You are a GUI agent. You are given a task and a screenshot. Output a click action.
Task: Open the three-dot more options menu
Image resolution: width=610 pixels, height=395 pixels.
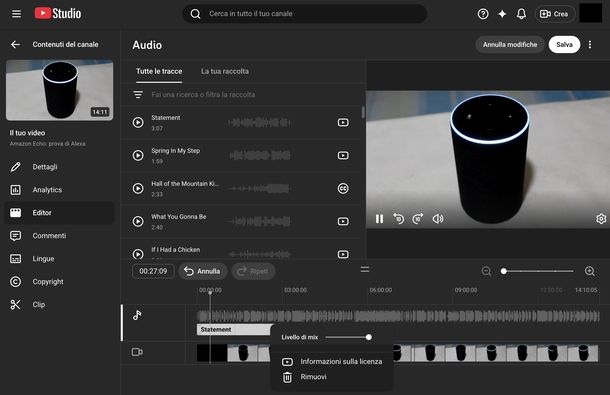(x=590, y=44)
